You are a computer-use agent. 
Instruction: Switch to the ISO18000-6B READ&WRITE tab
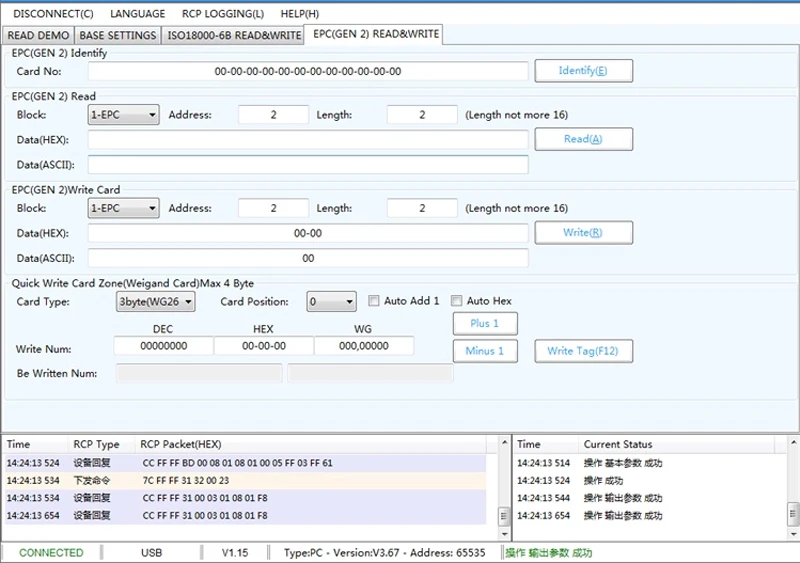pyautogui.click(x=234, y=35)
